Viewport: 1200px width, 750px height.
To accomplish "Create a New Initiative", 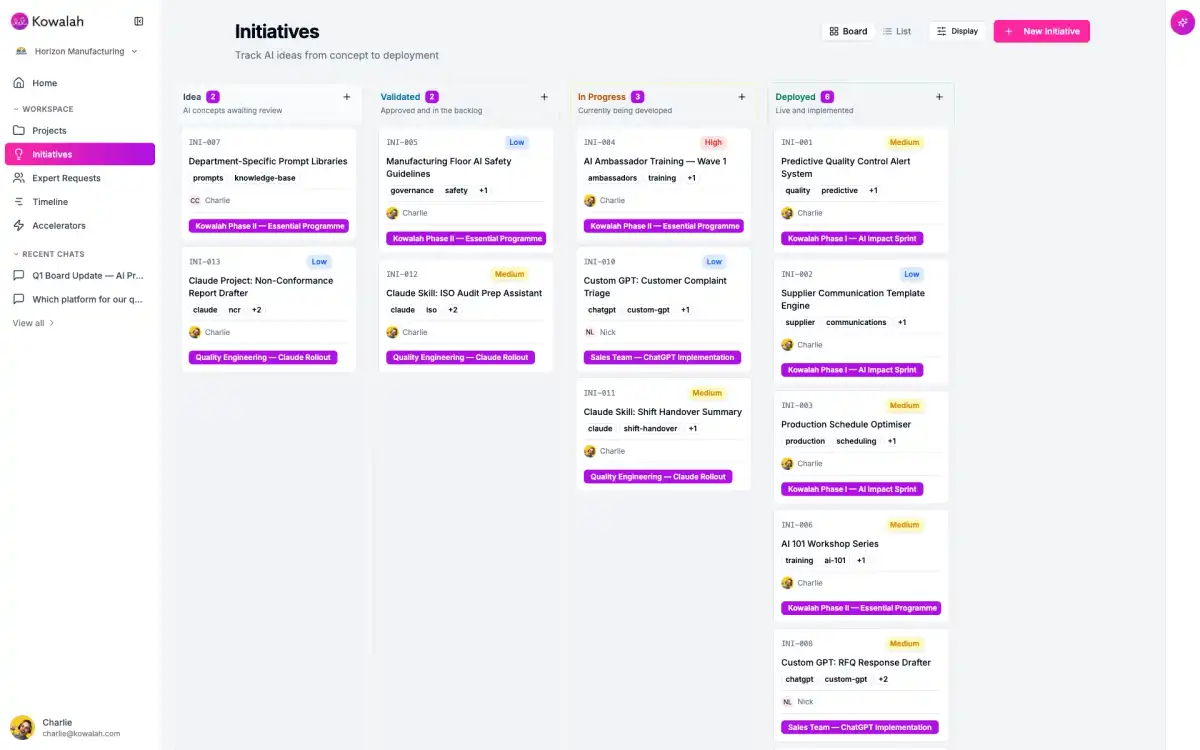I will (1041, 31).
